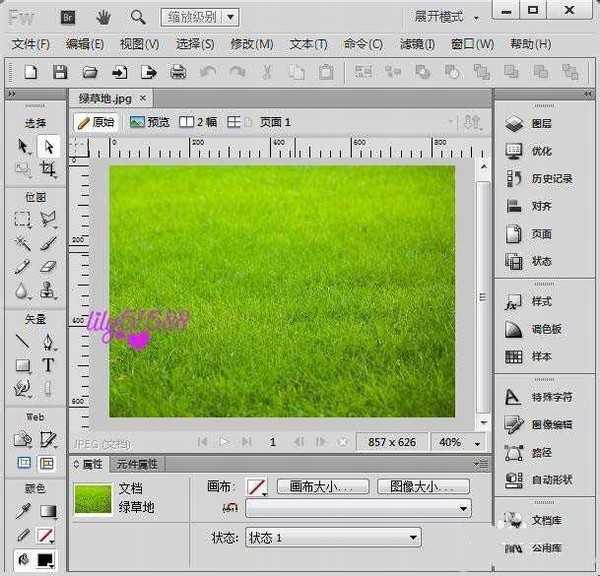Open the 40% magnification dropdown
Image resolution: width=600 pixels, height=576 pixels.
pos(460,441)
